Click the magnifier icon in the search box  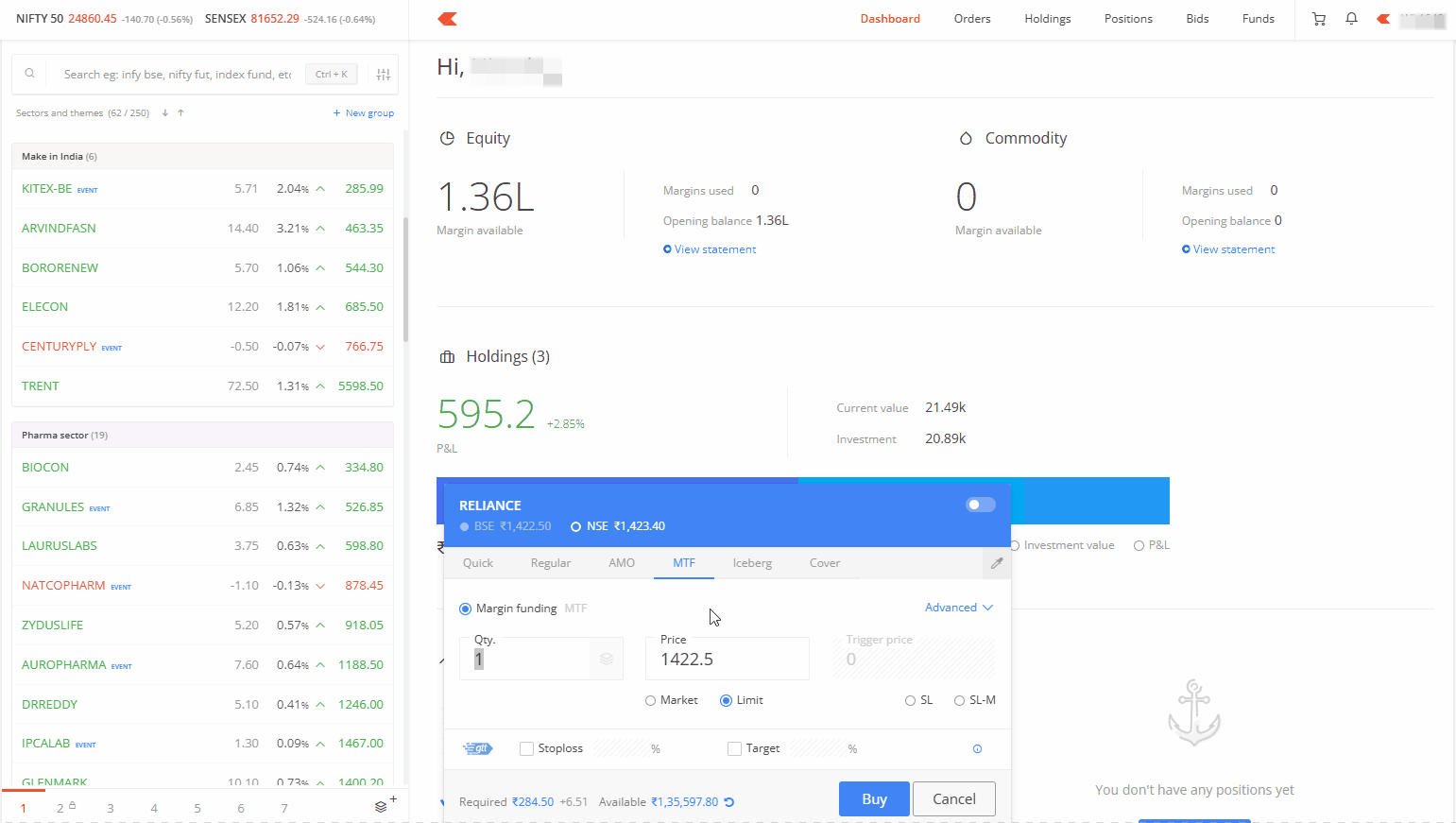(x=30, y=74)
